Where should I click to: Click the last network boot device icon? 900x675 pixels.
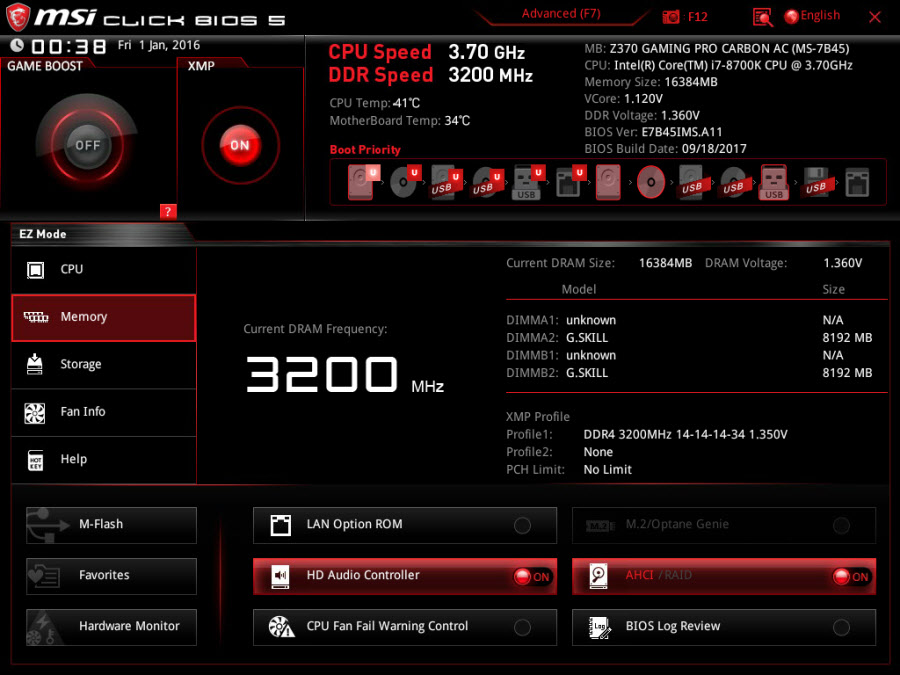point(857,182)
